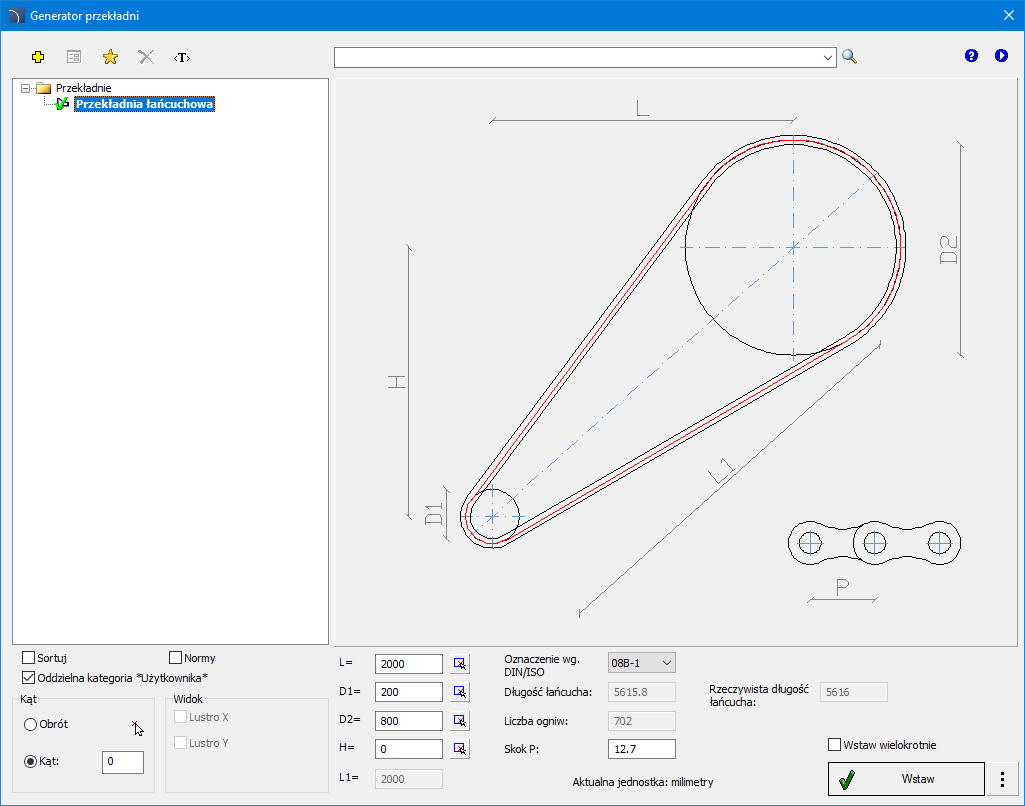Select Przekładnia łańcuchowa tree item
The width and height of the screenshot is (1025, 806).
point(144,104)
